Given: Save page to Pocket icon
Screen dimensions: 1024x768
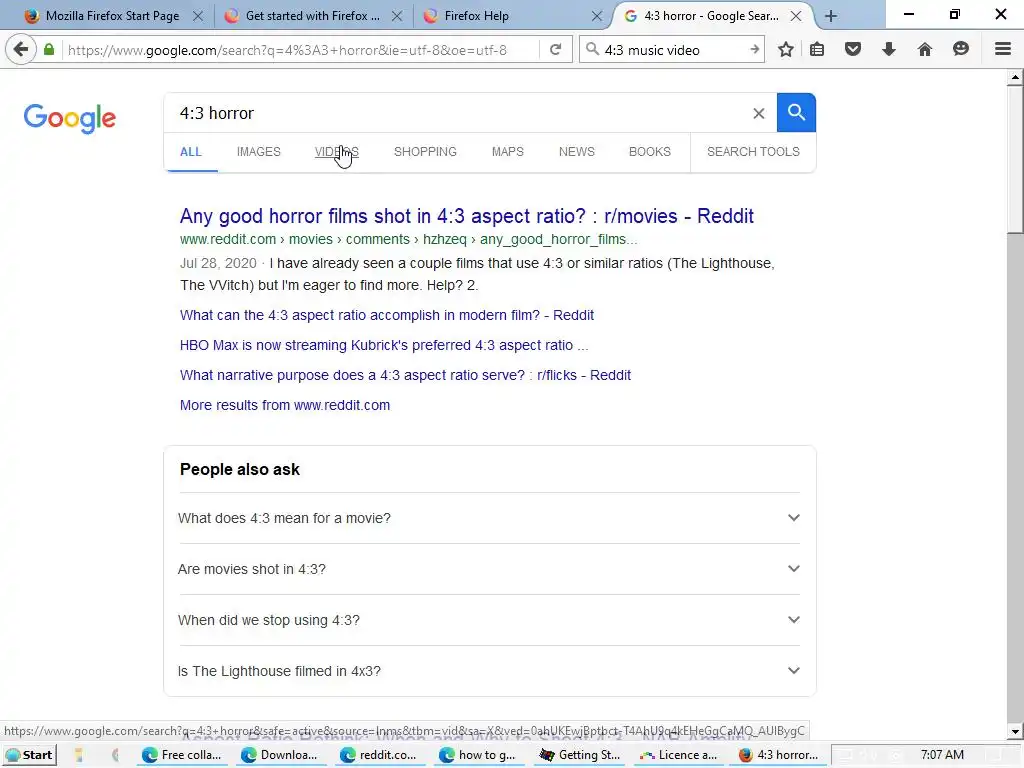Looking at the screenshot, I should pyautogui.click(x=852, y=50).
